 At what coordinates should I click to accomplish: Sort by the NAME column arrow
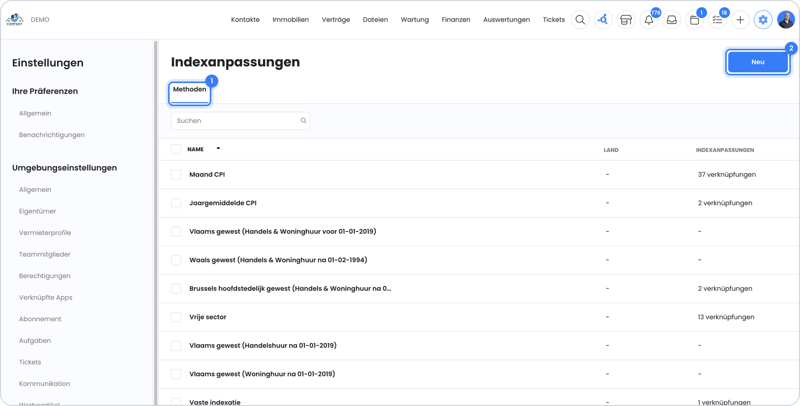click(x=218, y=148)
